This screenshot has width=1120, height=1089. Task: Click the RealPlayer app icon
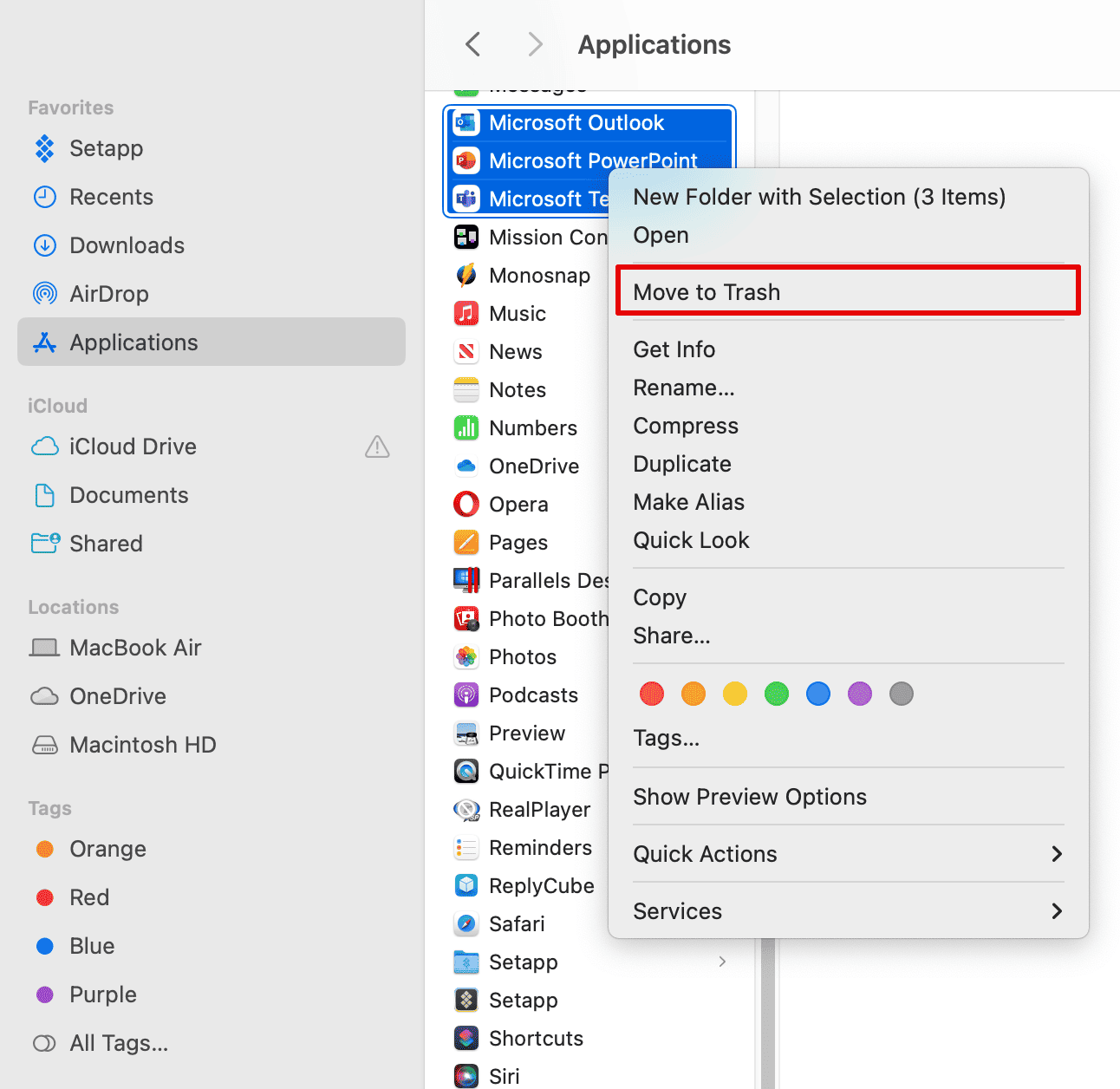tap(466, 809)
